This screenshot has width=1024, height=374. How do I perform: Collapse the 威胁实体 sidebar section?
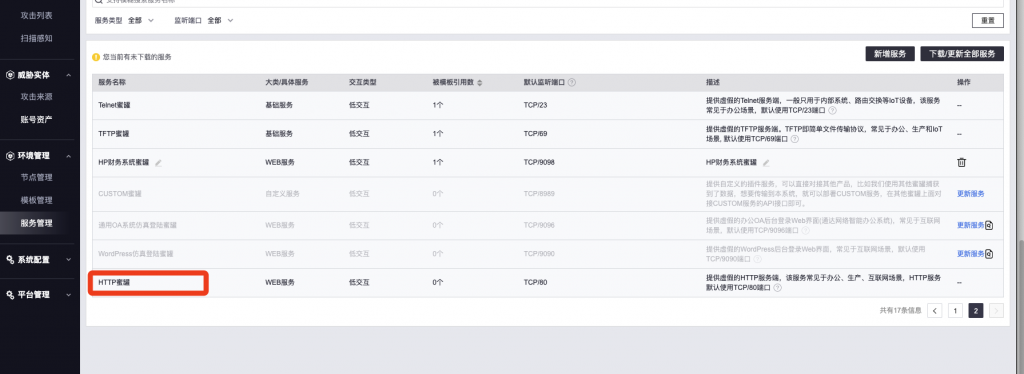click(69, 75)
